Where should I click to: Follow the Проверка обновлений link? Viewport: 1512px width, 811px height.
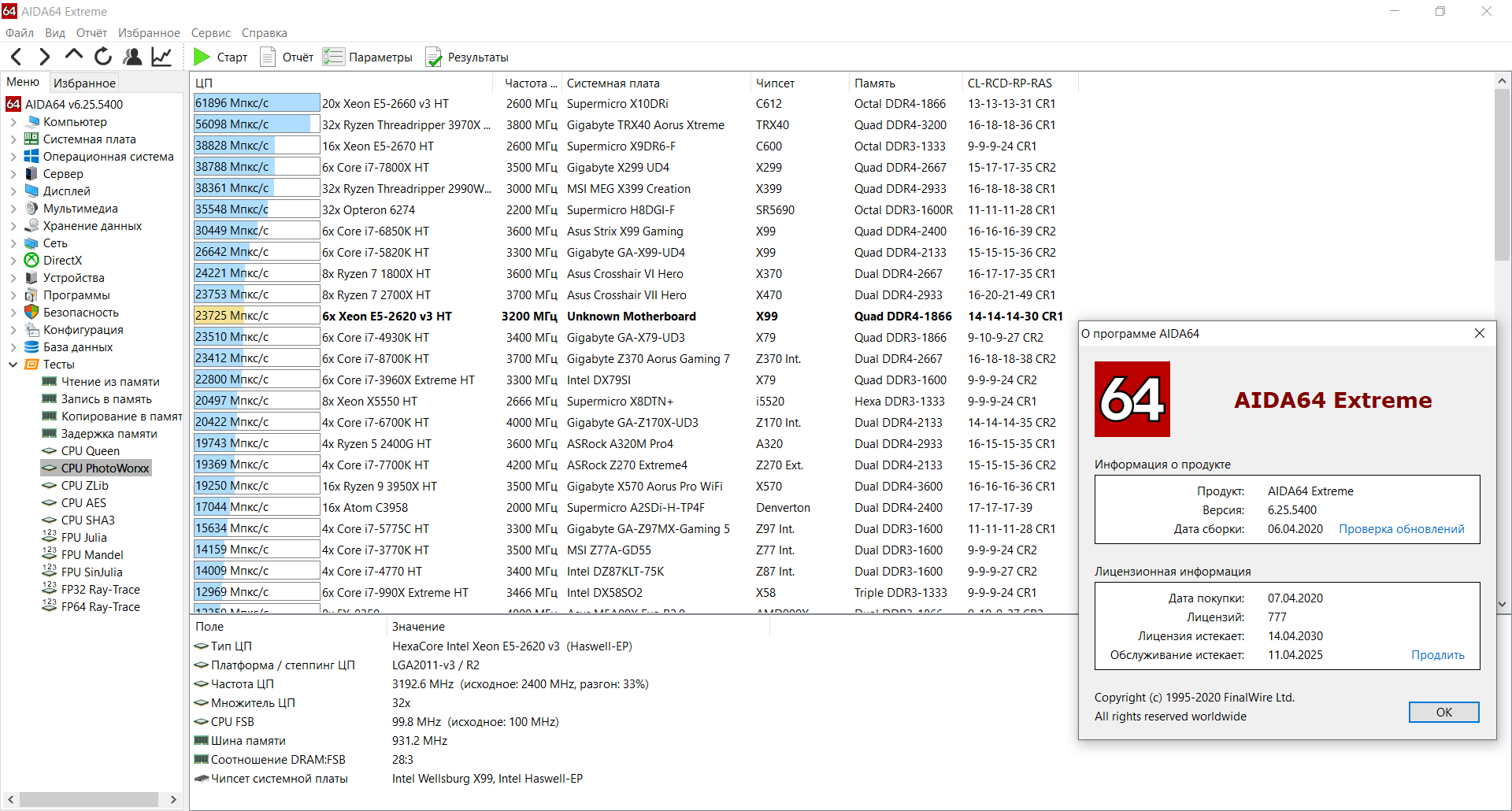tap(1402, 529)
